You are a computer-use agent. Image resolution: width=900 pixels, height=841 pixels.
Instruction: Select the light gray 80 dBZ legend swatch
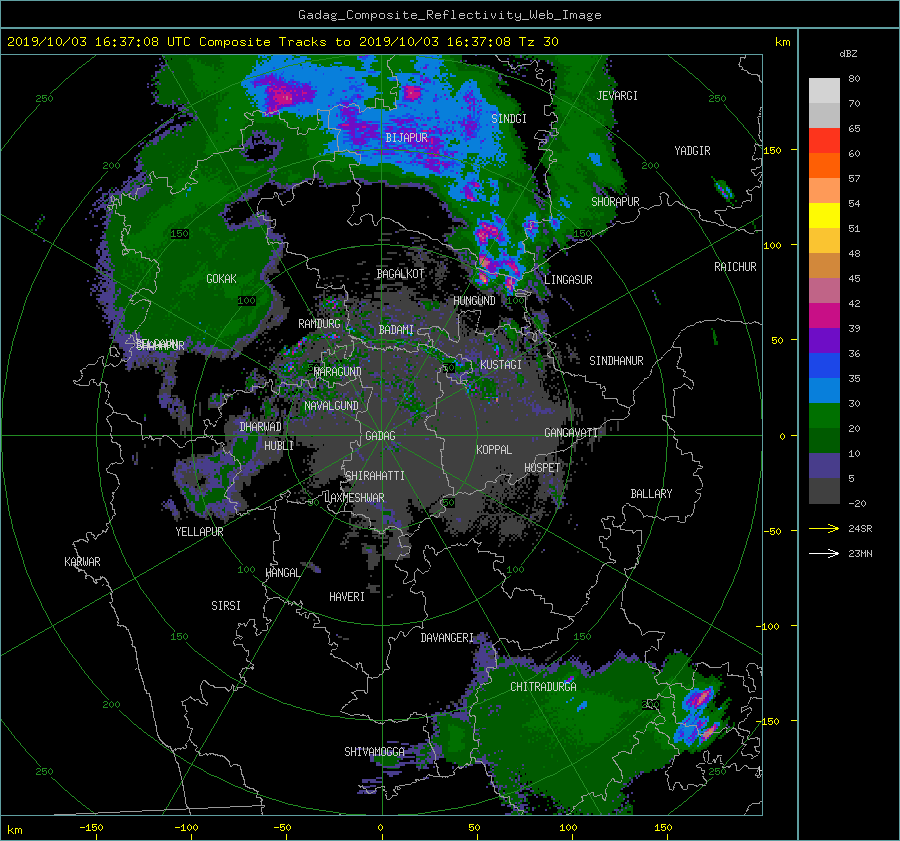click(824, 91)
